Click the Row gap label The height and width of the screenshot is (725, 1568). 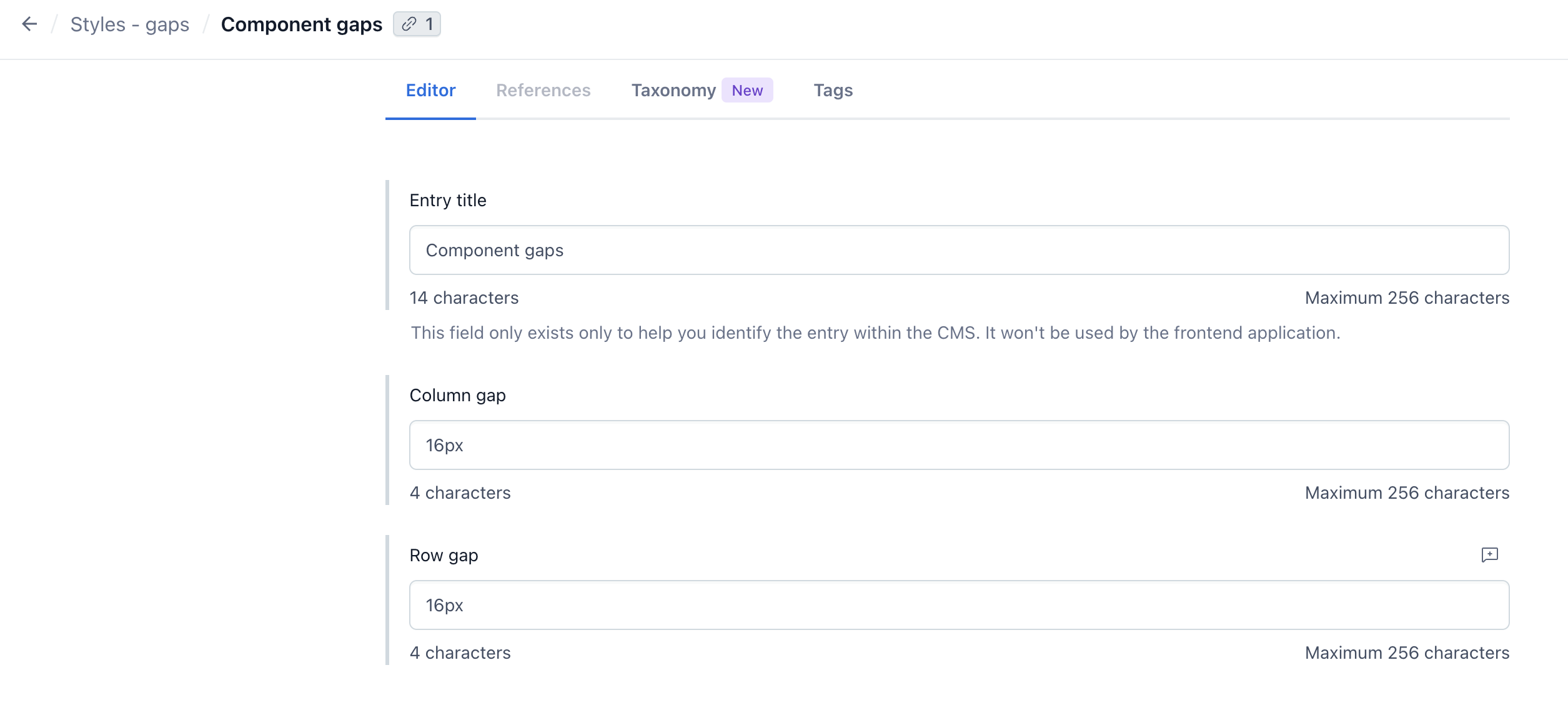point(444,555)
